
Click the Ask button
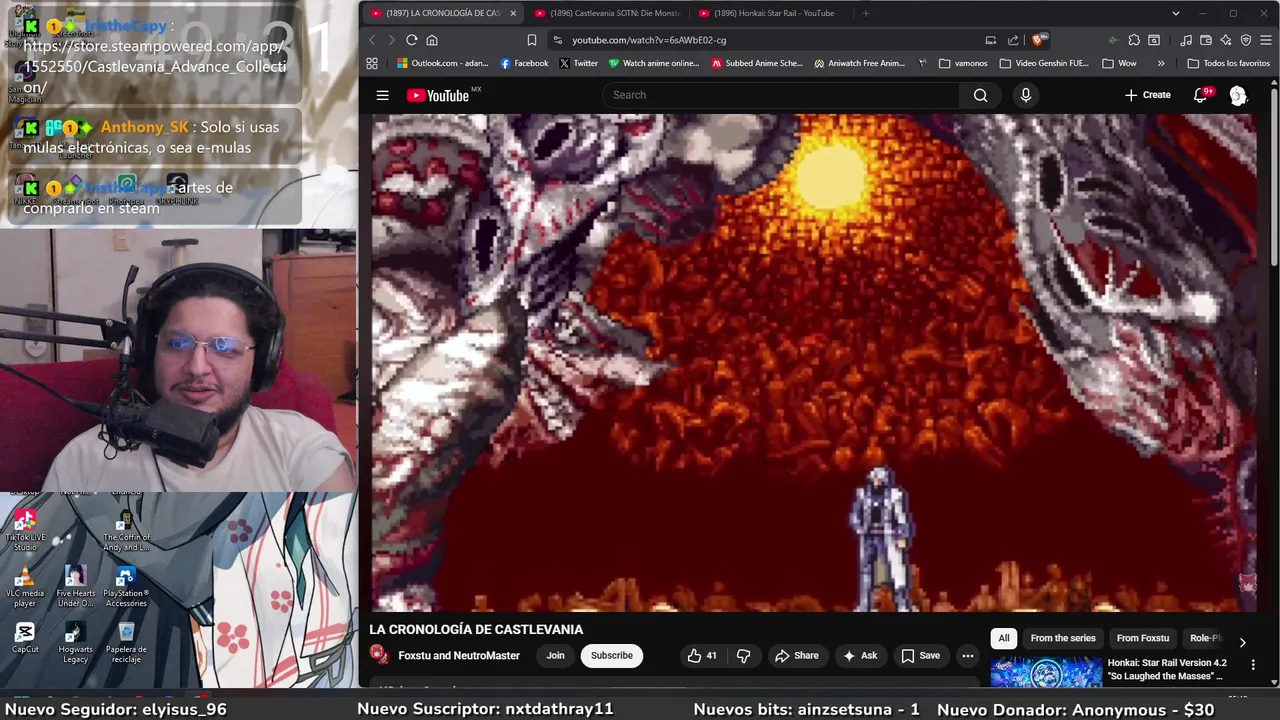860,656
